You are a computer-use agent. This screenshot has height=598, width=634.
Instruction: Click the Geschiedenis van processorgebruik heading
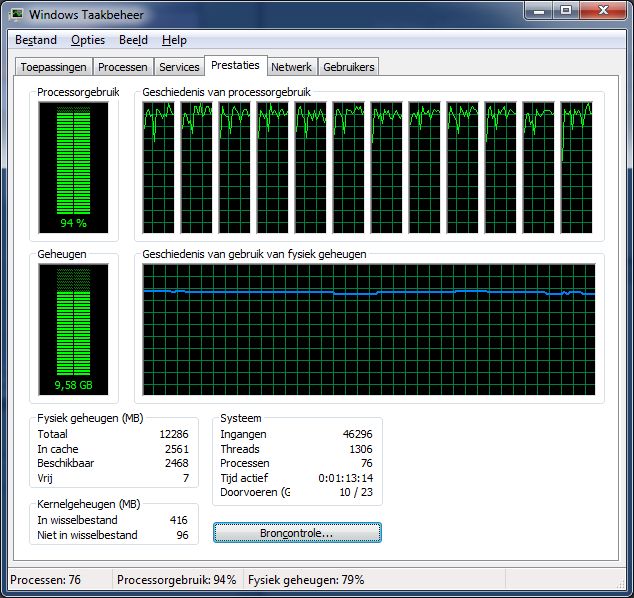pyautogui.click(x=226, y=92)
